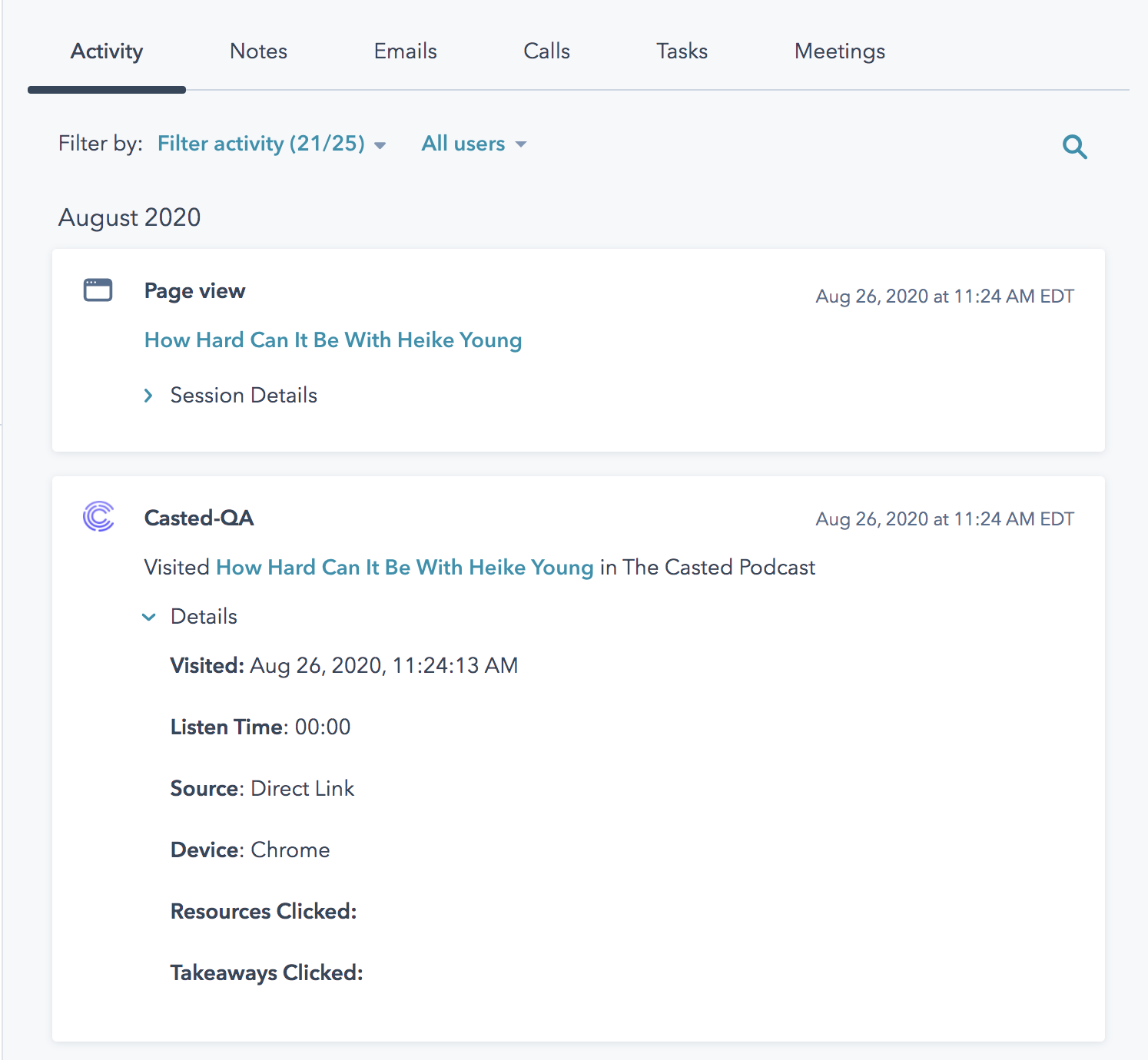Click the Page view browser window icon
1148x1060 pixels.
(98, 290)
